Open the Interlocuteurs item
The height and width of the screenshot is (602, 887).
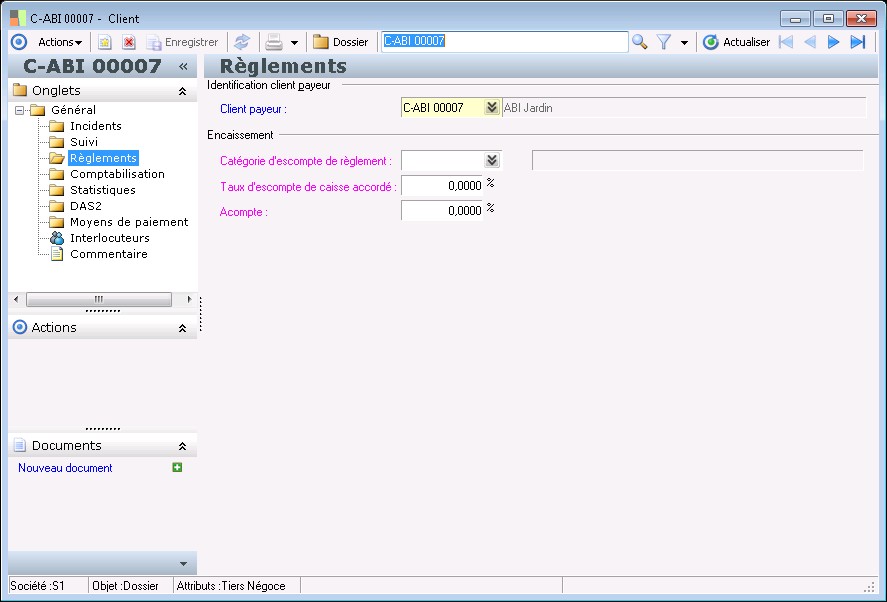[x=110, y=238]
